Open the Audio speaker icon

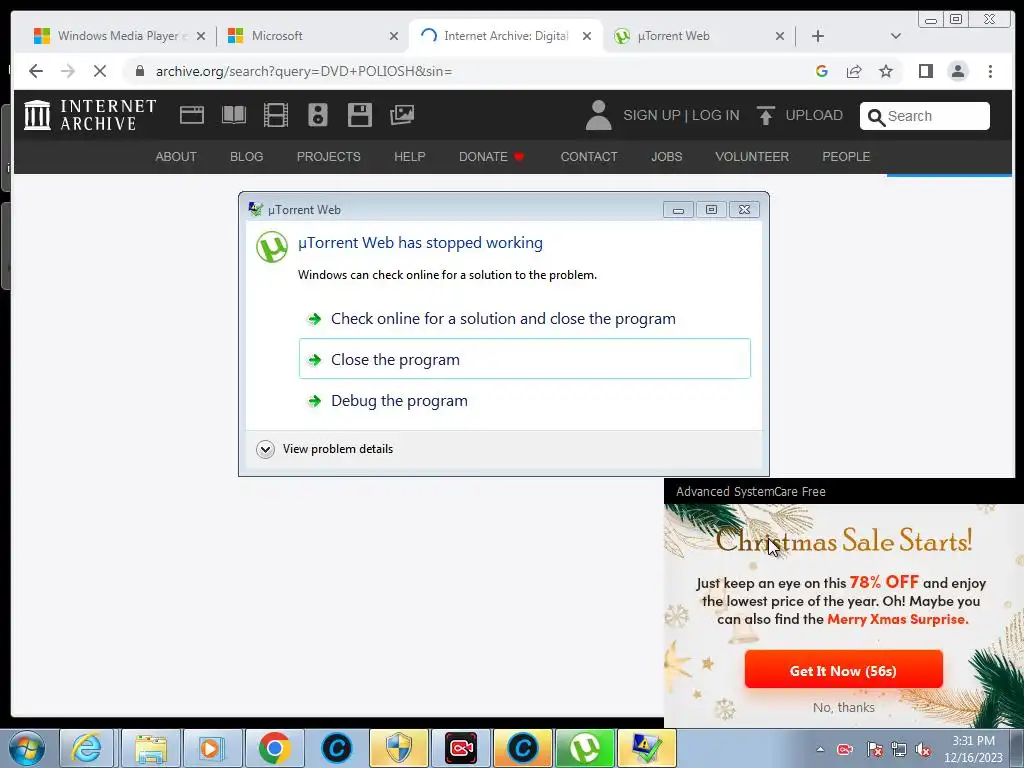(318, 115)
